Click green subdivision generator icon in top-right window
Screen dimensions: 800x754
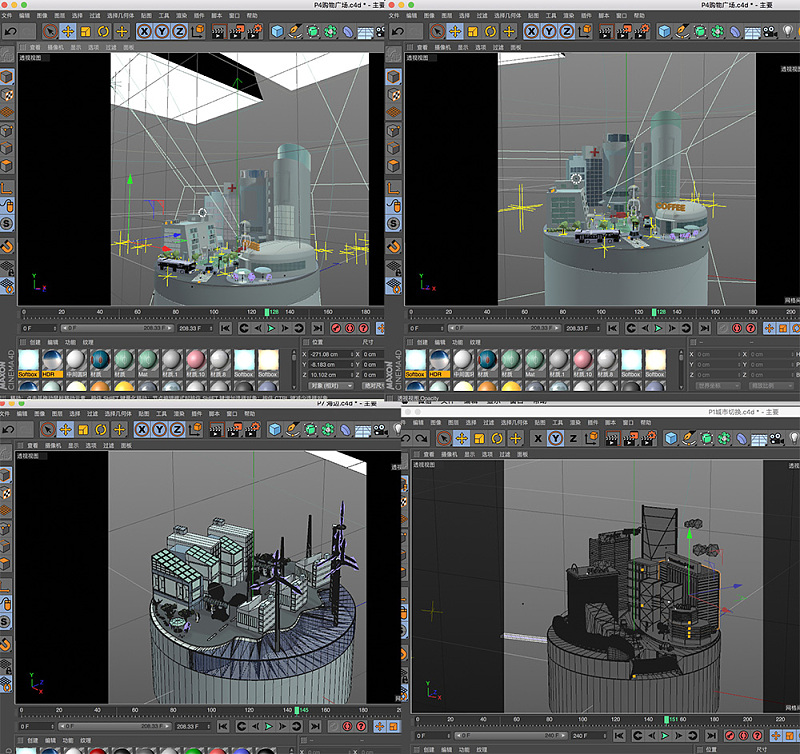(x=699, y=32)
